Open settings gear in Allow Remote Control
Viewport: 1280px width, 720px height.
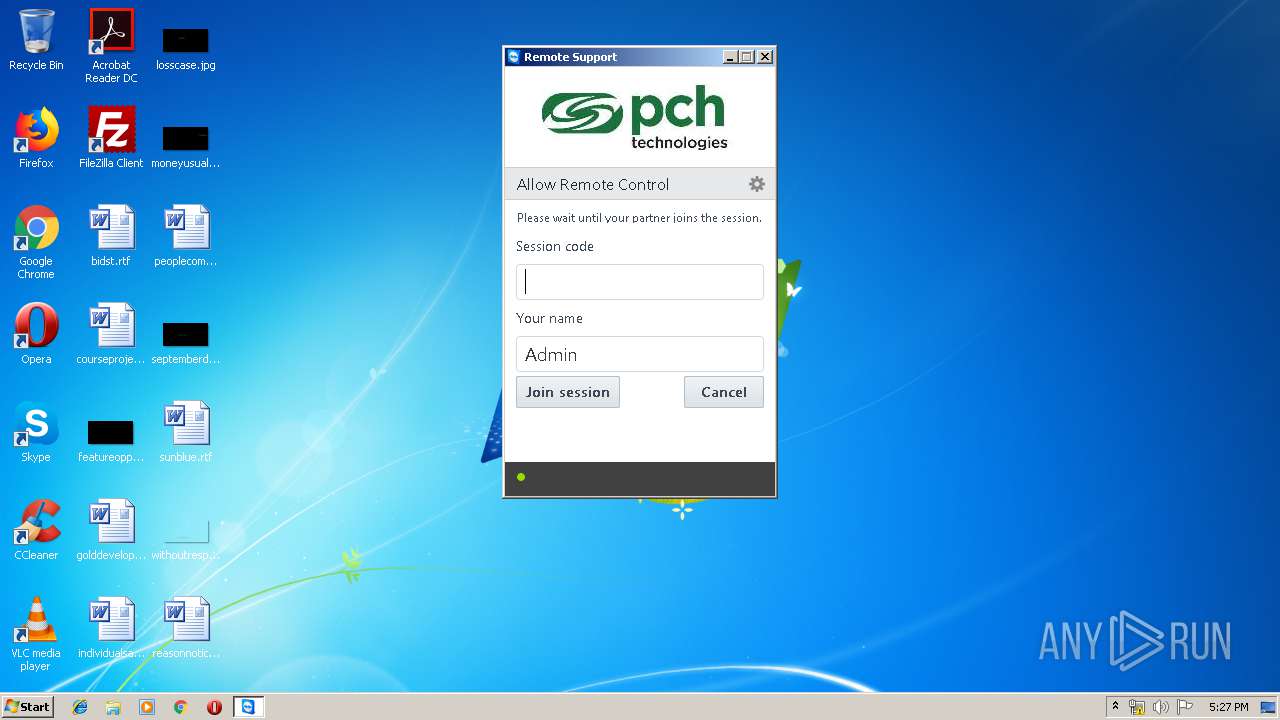(x=757, y=184)
